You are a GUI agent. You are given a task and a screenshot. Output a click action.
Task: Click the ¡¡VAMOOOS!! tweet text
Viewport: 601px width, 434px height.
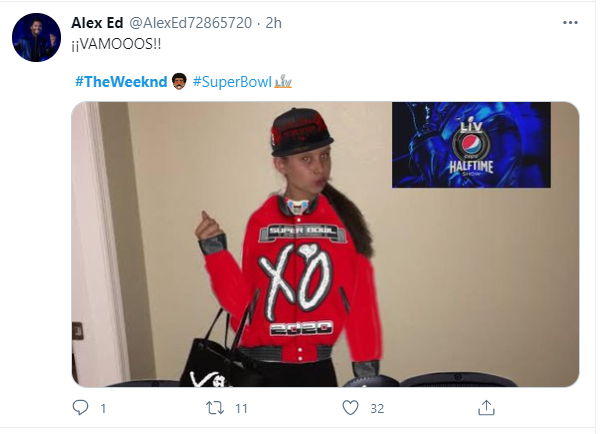[116, 44]
